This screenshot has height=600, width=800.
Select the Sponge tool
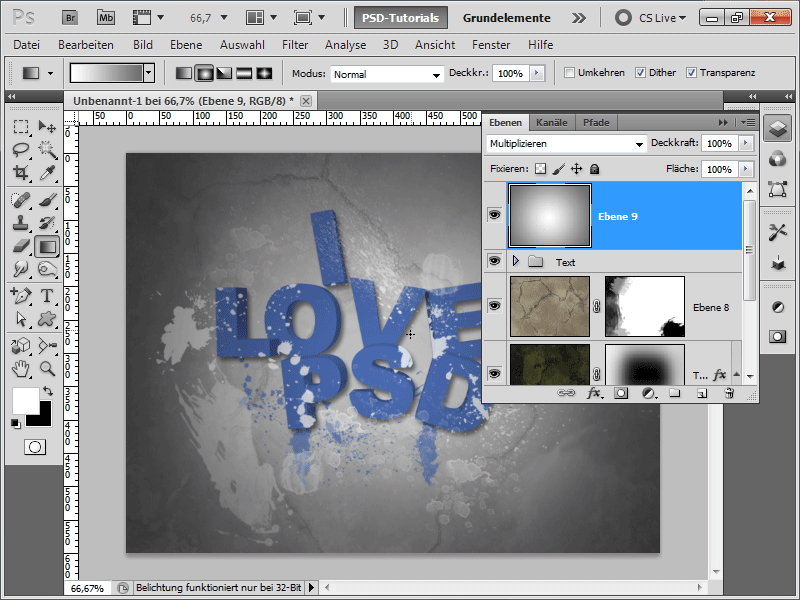coord(47,269)
